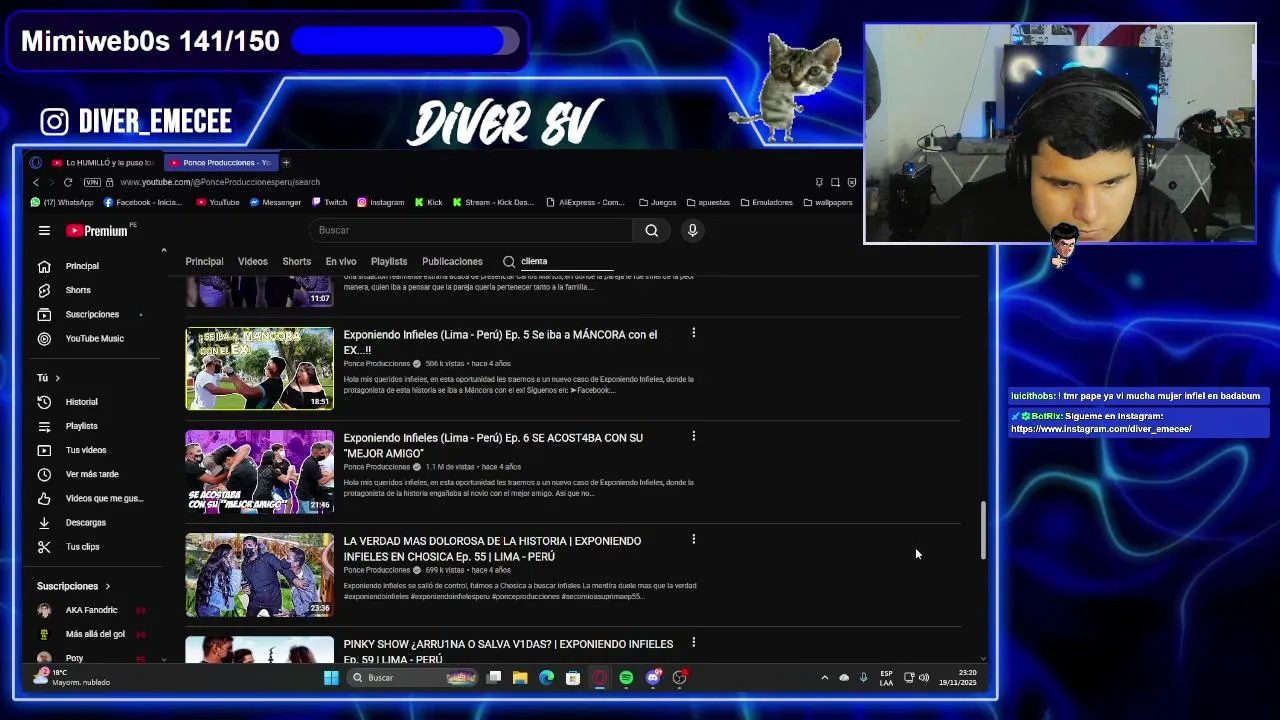
Task: Open the Windows Start menu
Action: (331, 678)
